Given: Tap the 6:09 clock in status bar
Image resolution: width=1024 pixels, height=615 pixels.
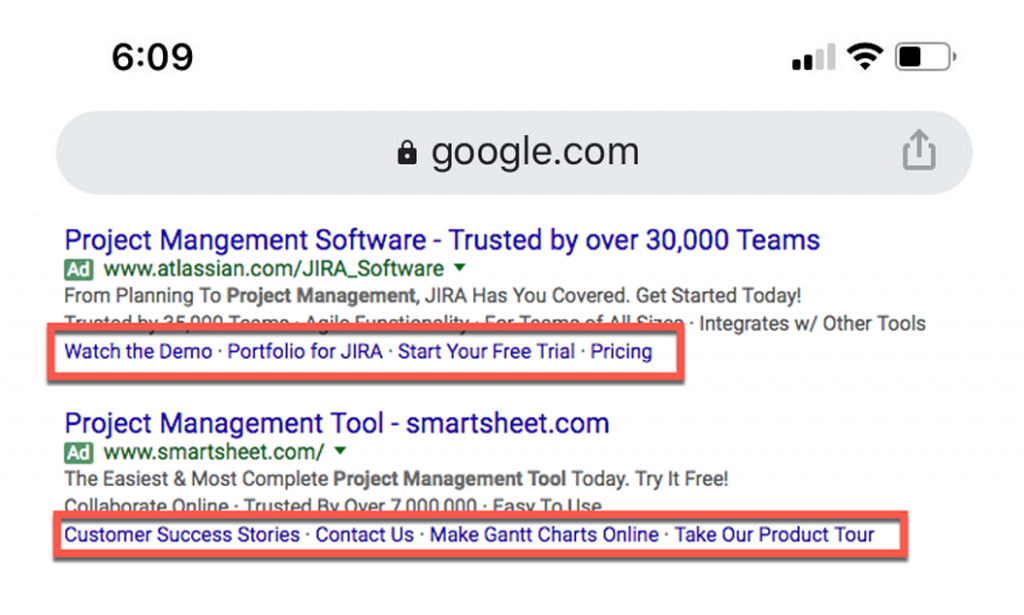Looking at the screenshot, I should tap(152, 57).
